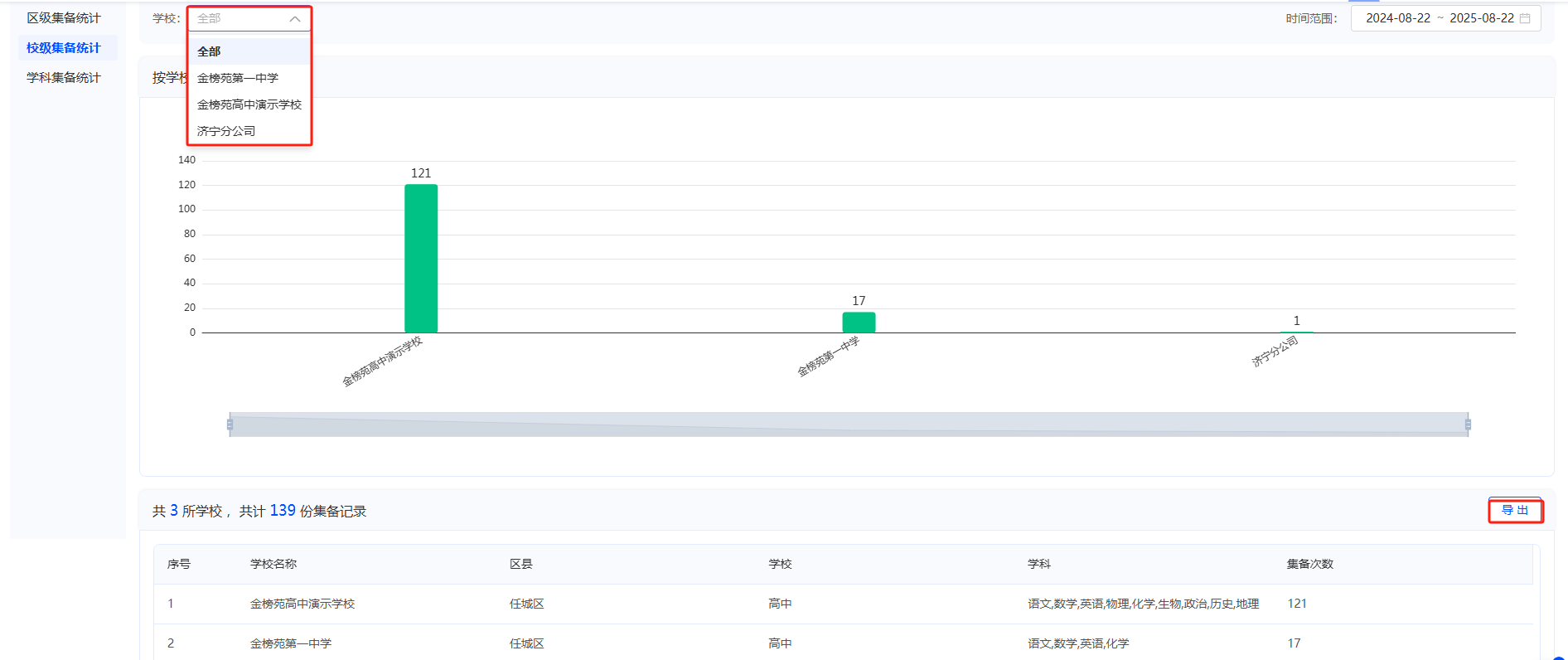This screenshot has width=1568, height=660.
Task: Collapse the 学校 dropdown arrow
Action: coord(295,19)
